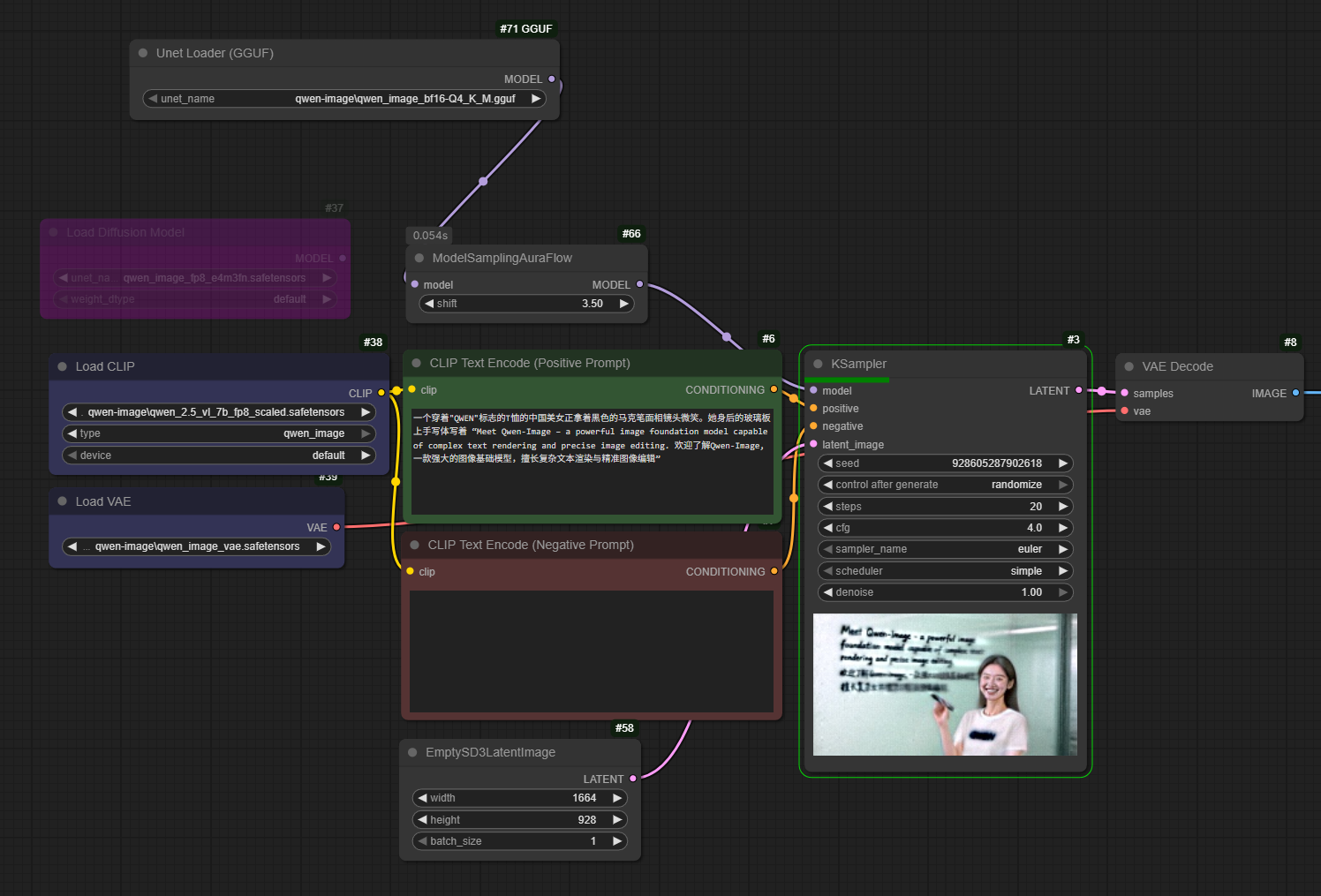Image resolution: width=1321 pixels, height=896 pixels.
Task: Increase batch_size with right arrow
Action: tap(617, 841)
